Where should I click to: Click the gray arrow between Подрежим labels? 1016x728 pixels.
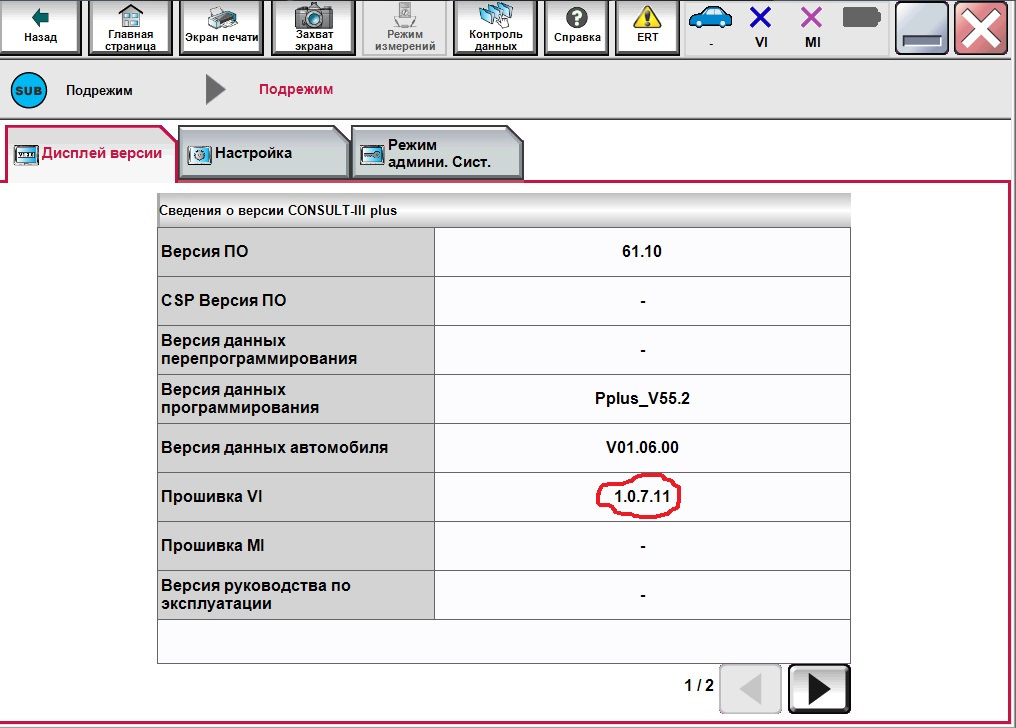click(215, 89)
